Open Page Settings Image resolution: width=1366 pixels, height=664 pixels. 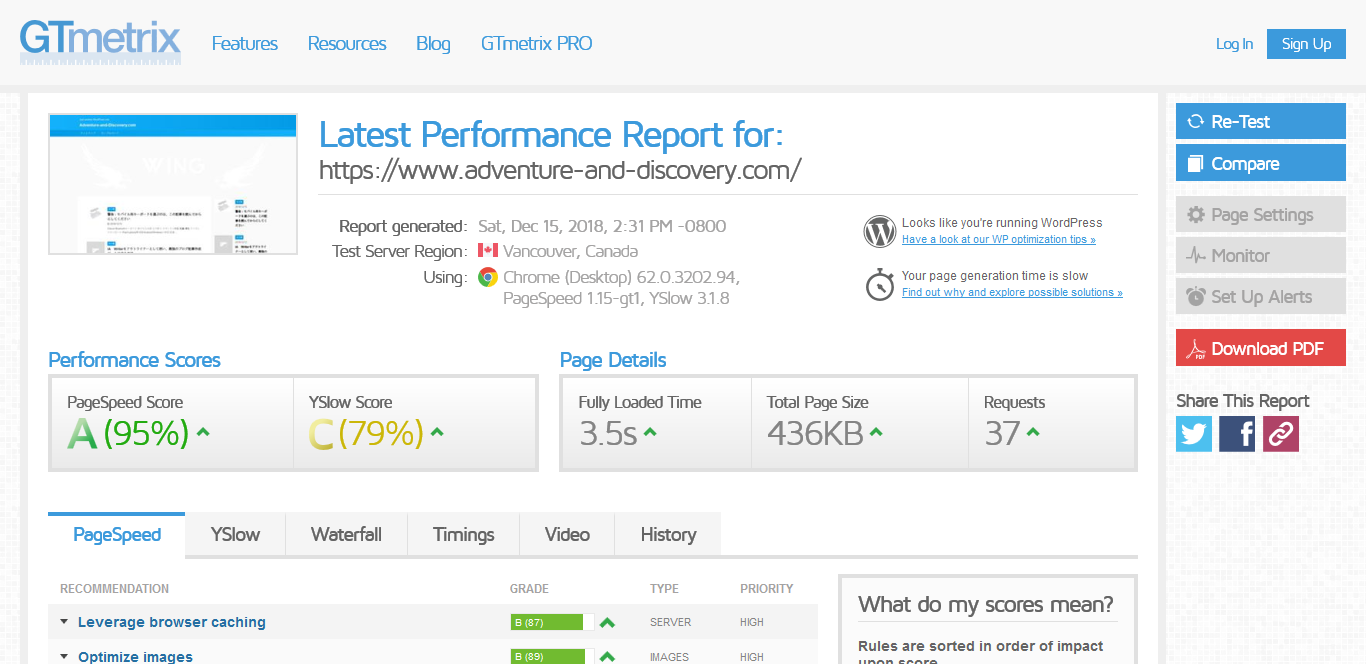pos(1261,215)
